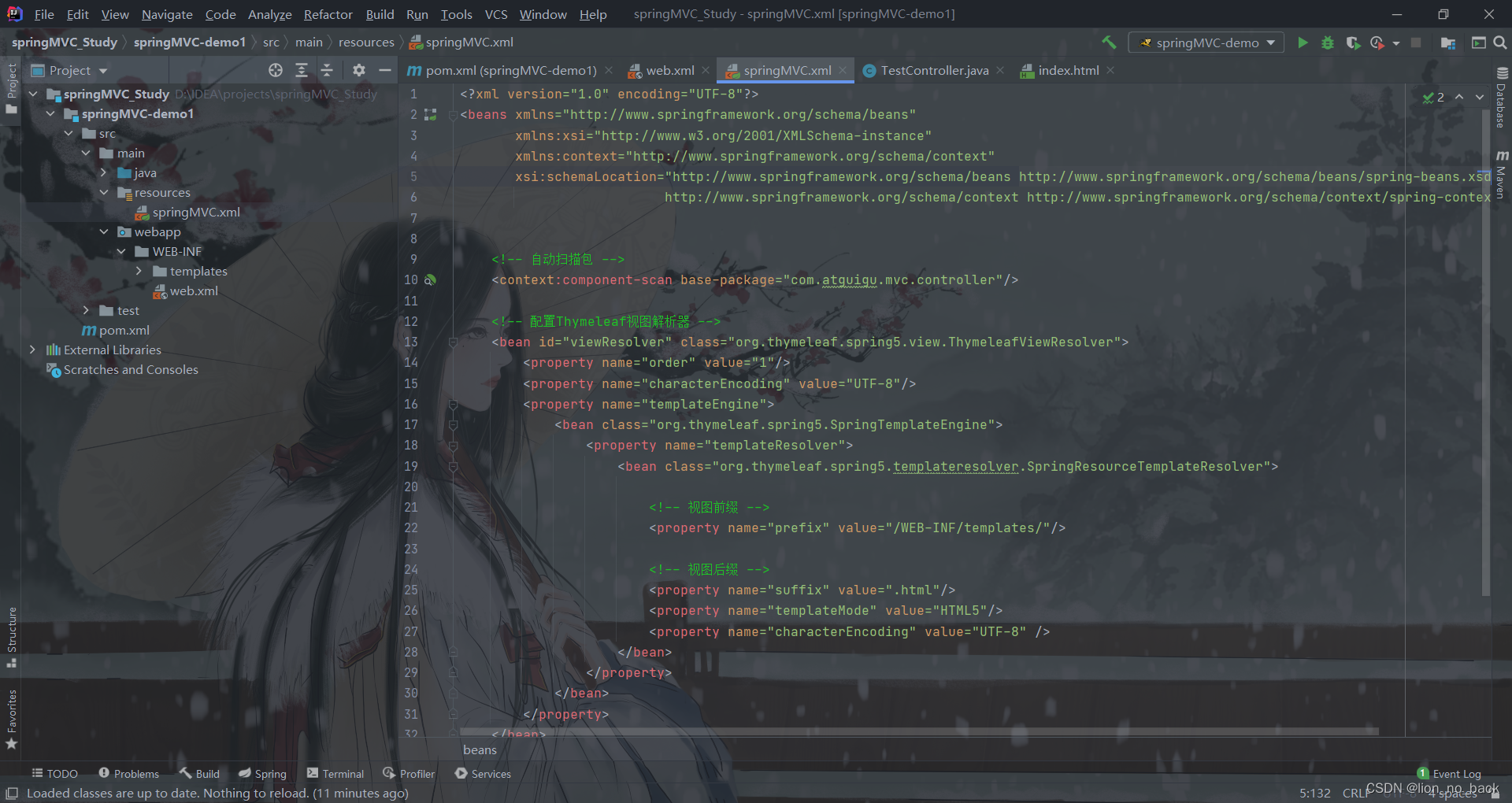This screenshot has height=803, width=1512.
Task: Collapse all in Project panel
Action: 327,70
